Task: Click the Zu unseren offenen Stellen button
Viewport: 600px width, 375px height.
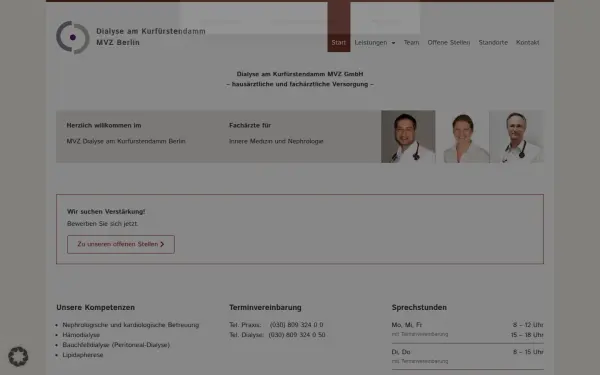Action: click(x=121, y=244)
